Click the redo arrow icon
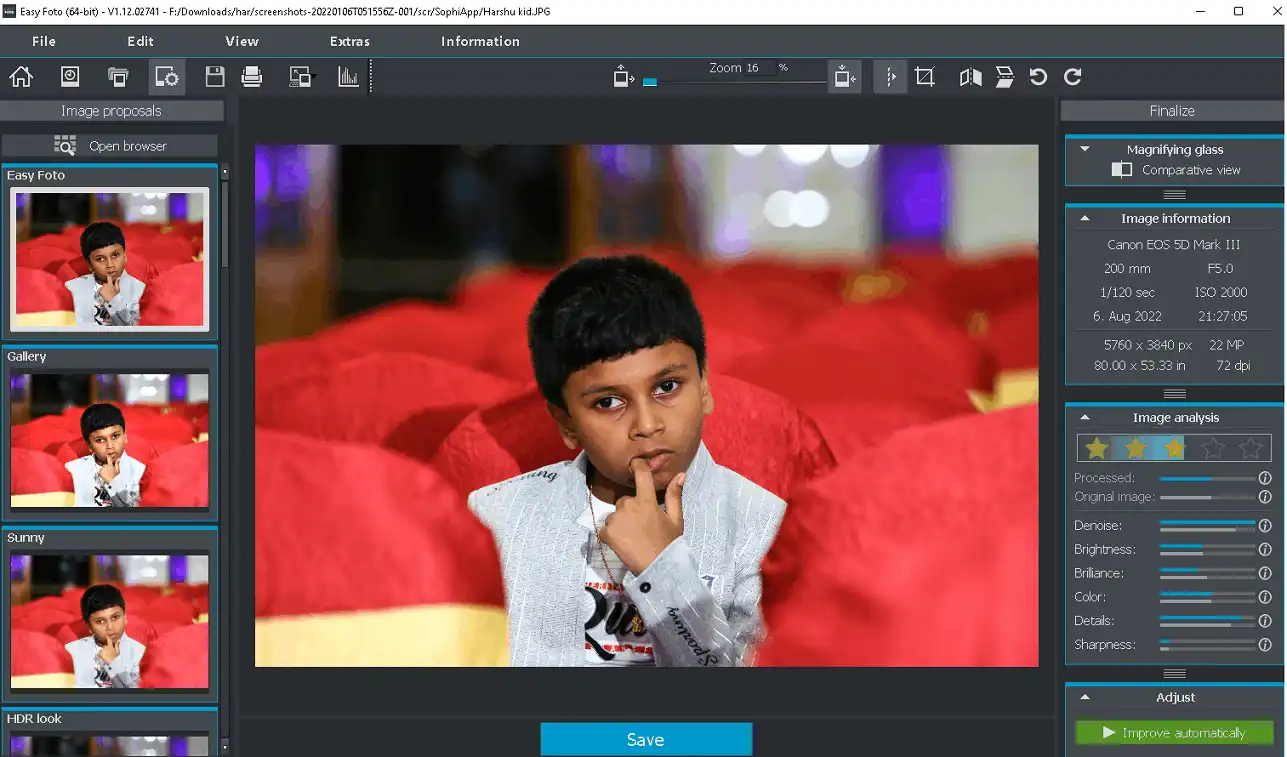 tap(1073, 77)
